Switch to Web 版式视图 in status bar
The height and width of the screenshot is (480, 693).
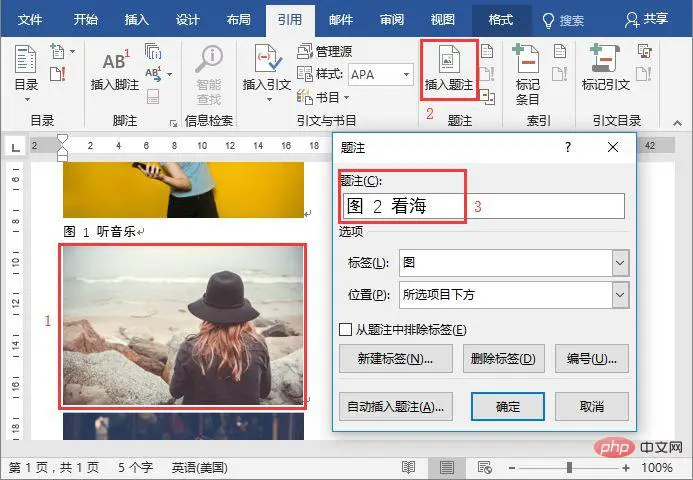(484, 467)
